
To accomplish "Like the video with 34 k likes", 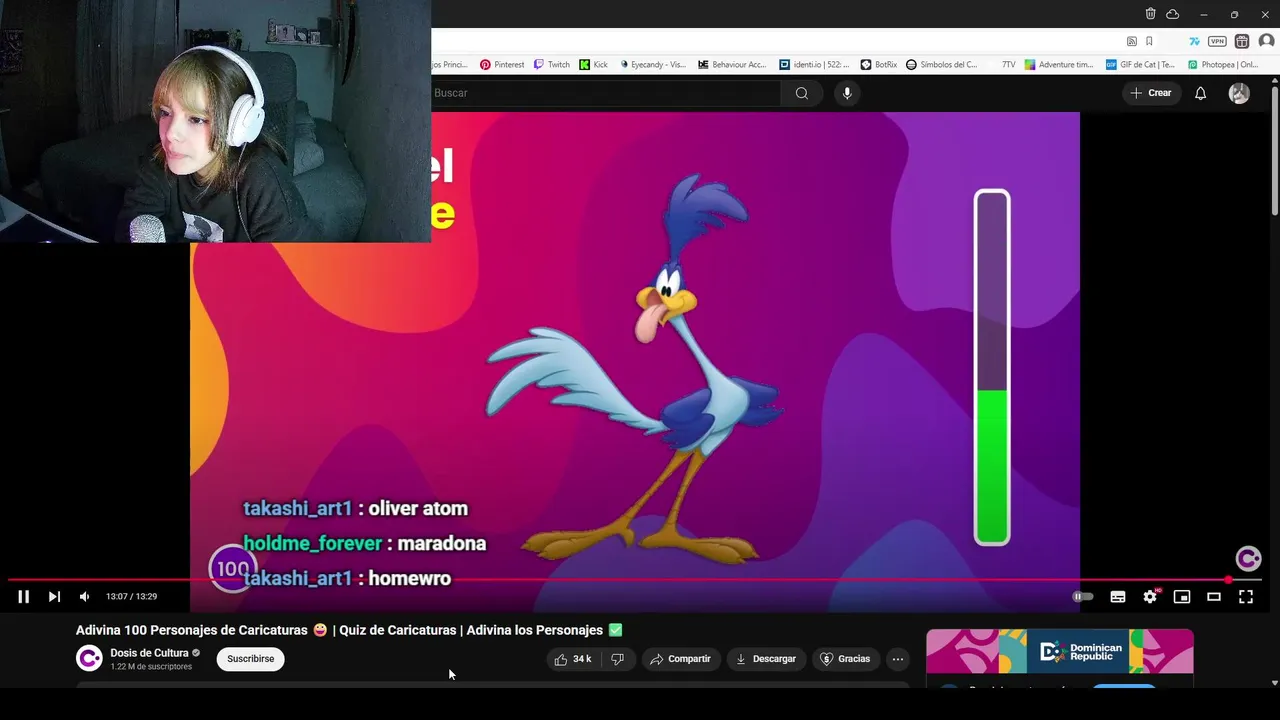I will (x=573, y=659).
